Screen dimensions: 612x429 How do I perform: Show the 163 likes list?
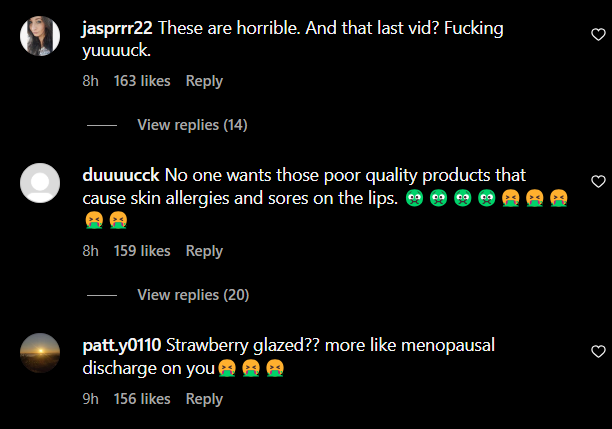click(x=142, y=81)
